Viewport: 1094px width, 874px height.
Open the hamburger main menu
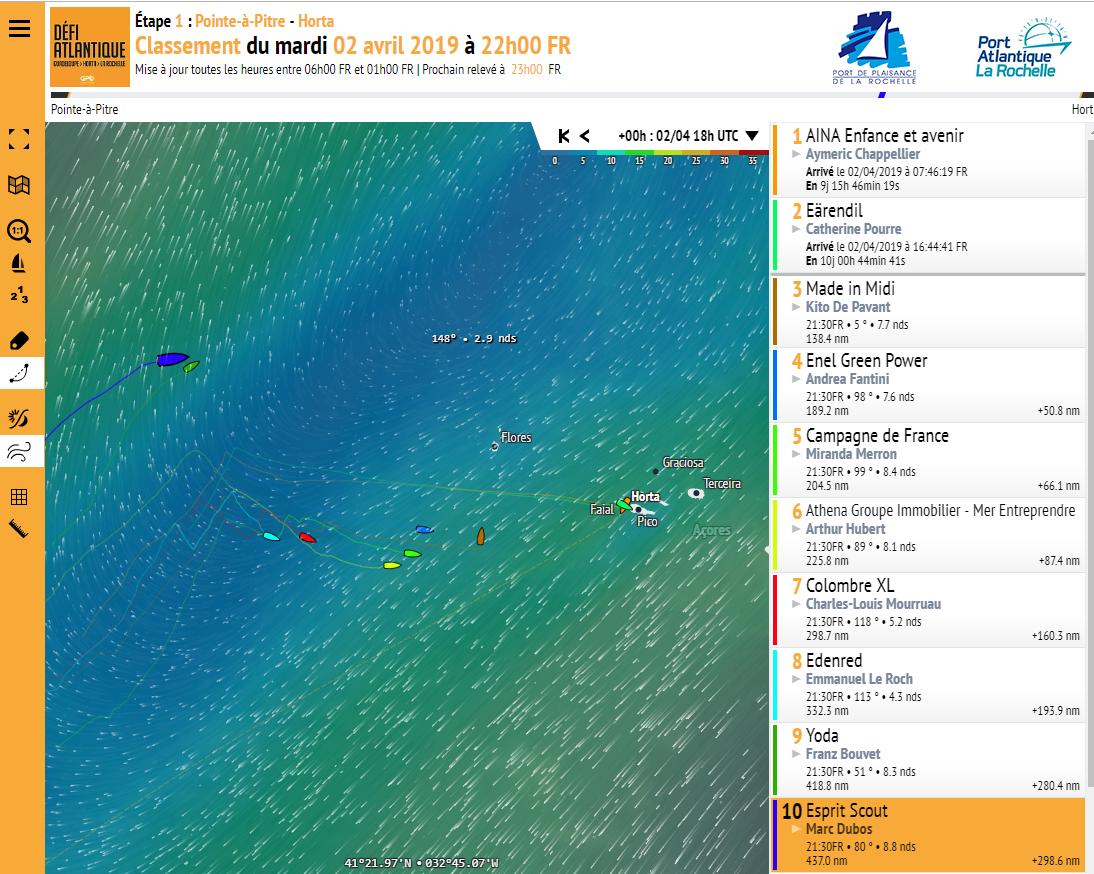click(19, 29)
